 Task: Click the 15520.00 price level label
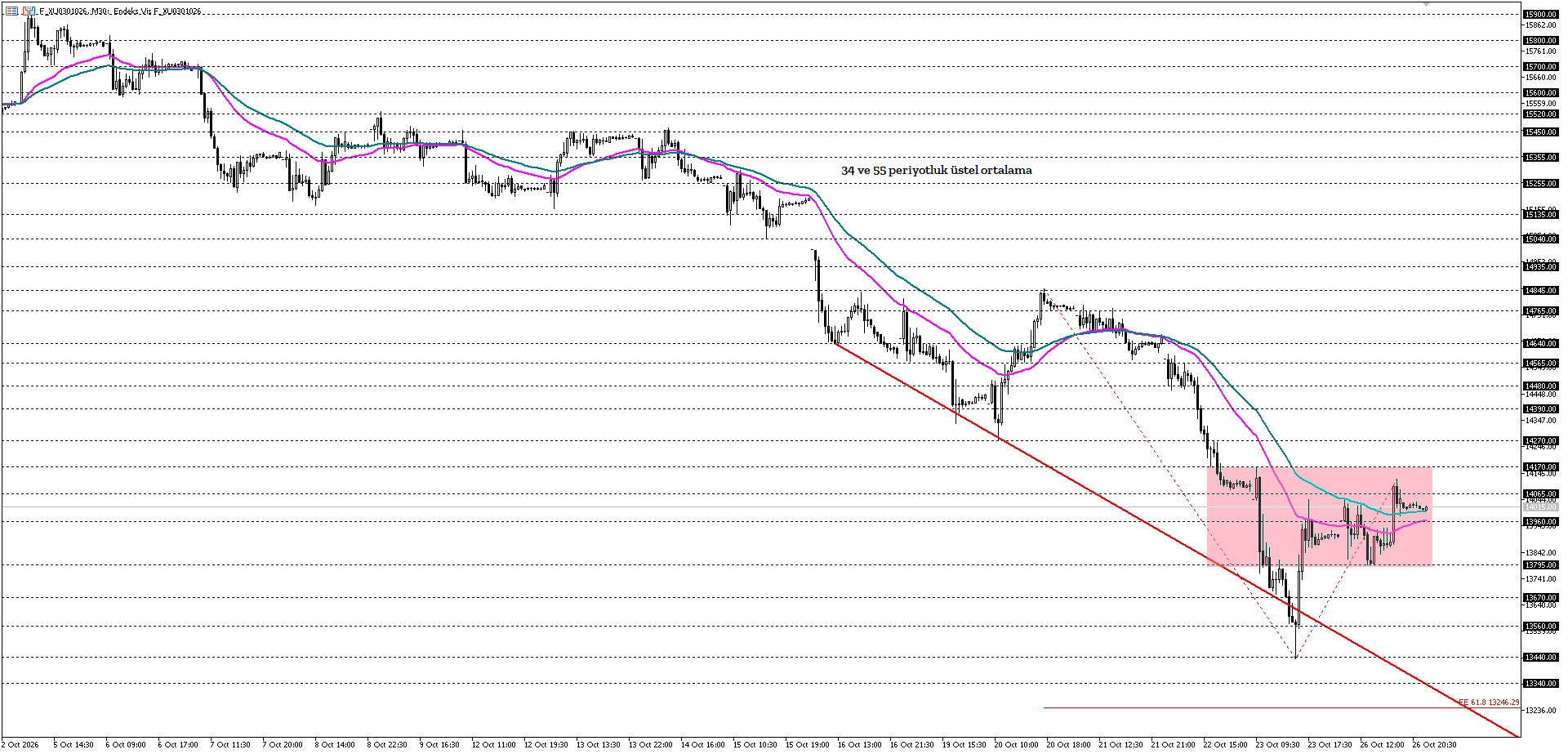[x=1541, y=114]
